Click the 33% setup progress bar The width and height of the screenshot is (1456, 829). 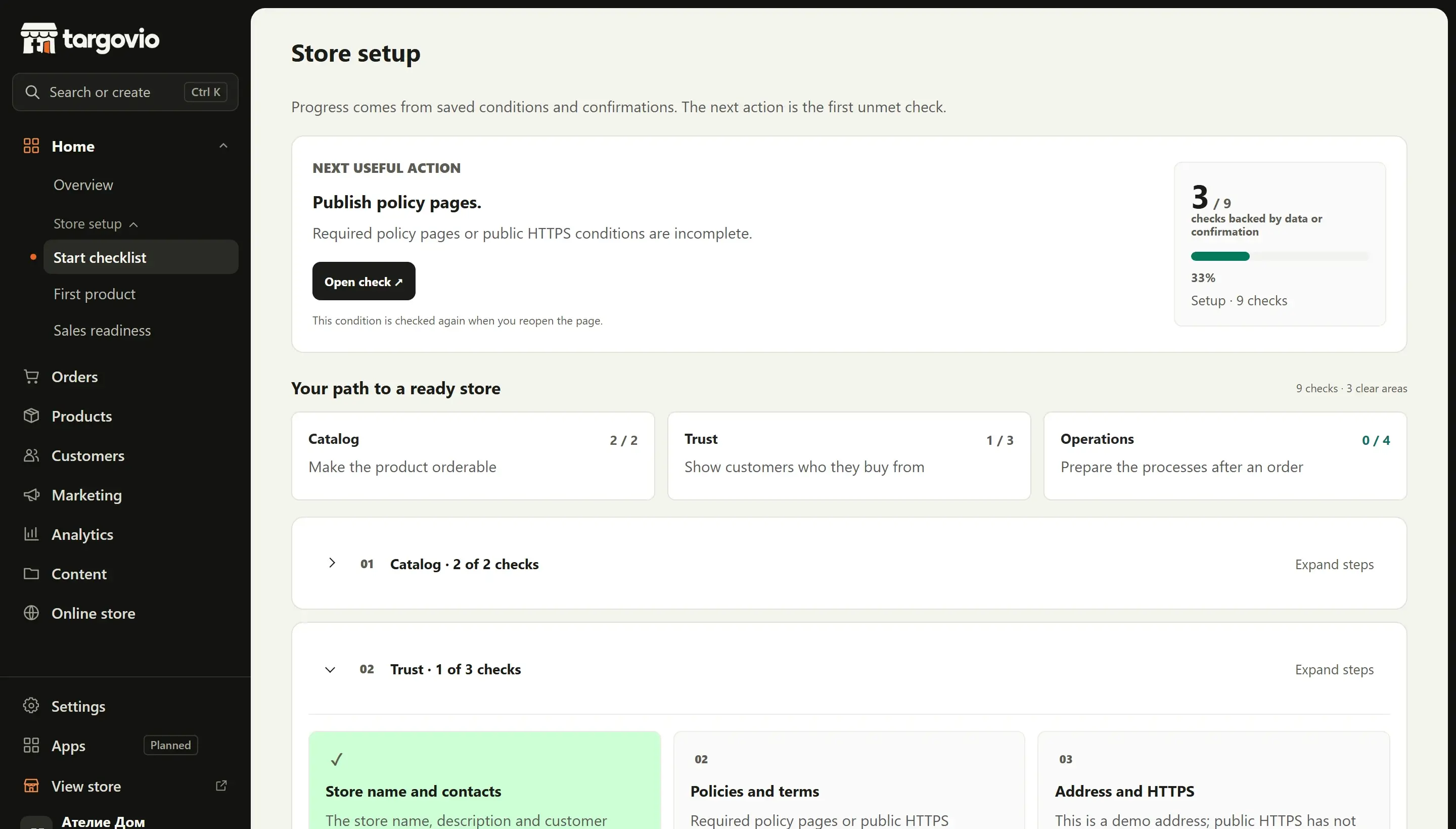click(1280, 256)
